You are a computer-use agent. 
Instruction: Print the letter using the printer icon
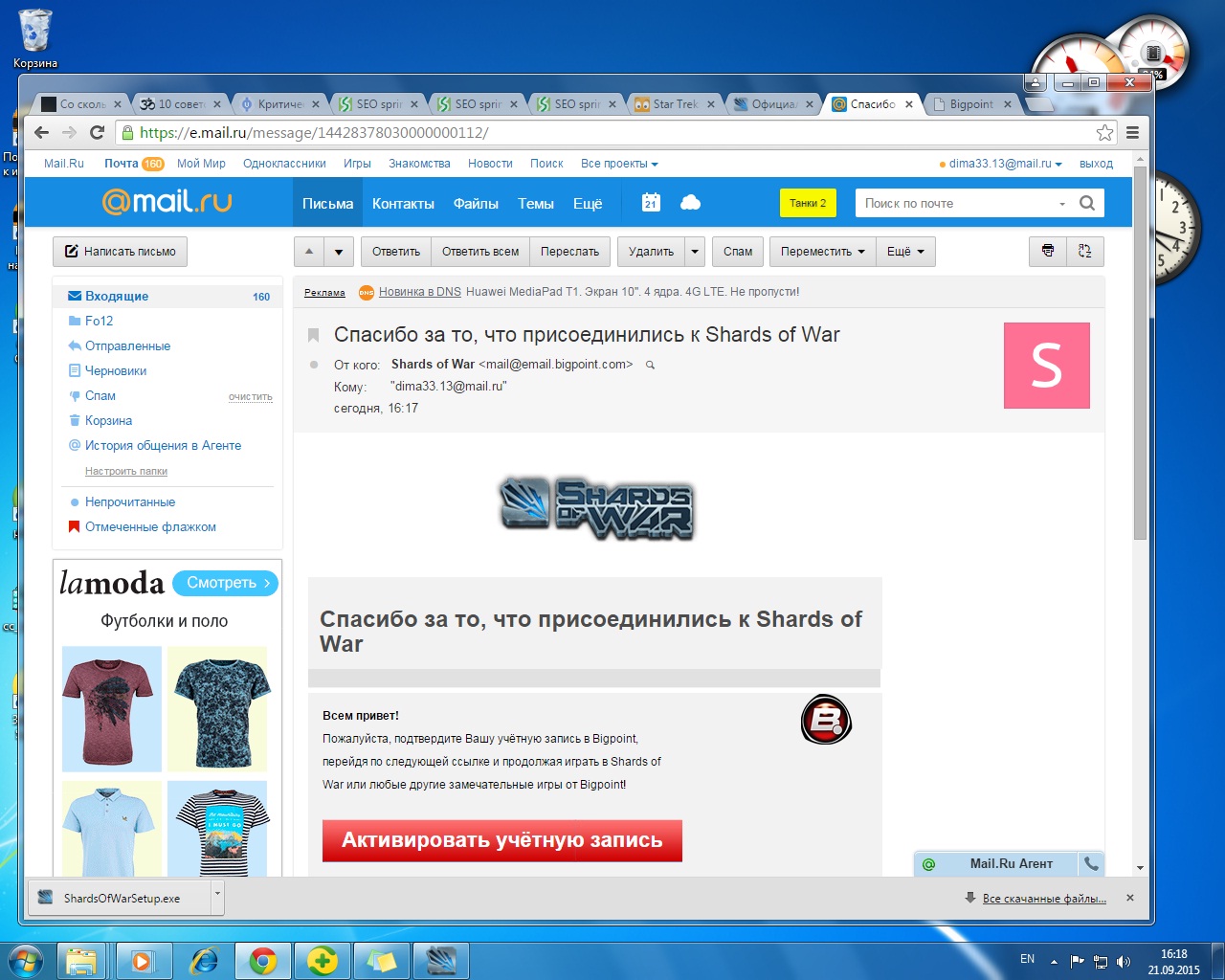coord(1048,252)
